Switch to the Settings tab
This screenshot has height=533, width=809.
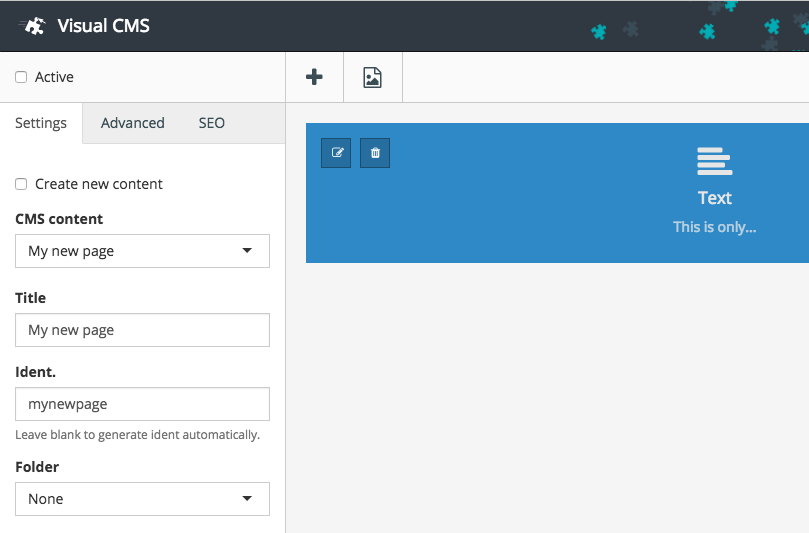tap(41, 123)
